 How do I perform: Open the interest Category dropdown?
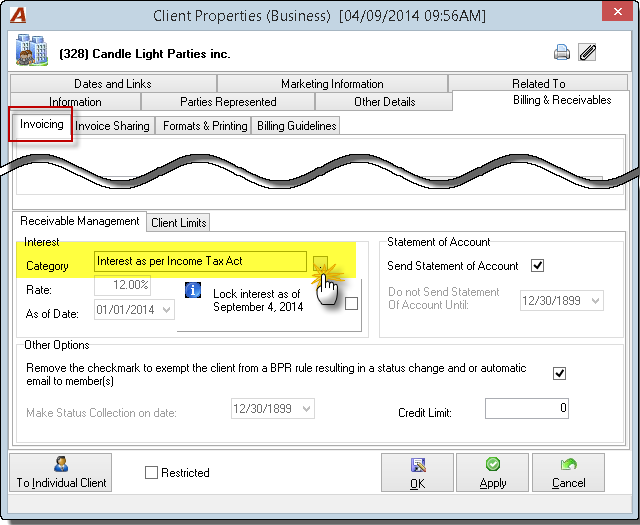[320, 263]
